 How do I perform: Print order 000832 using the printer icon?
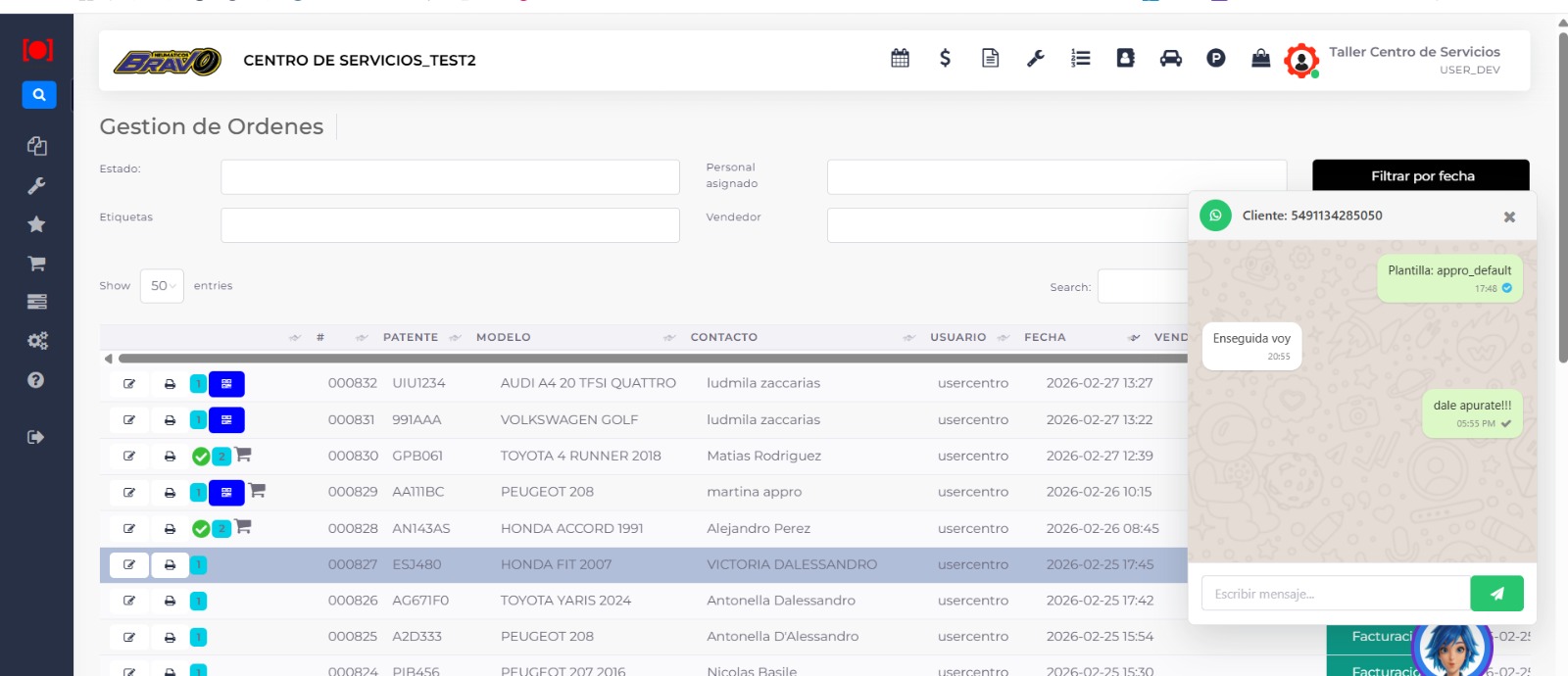point(170,384)
